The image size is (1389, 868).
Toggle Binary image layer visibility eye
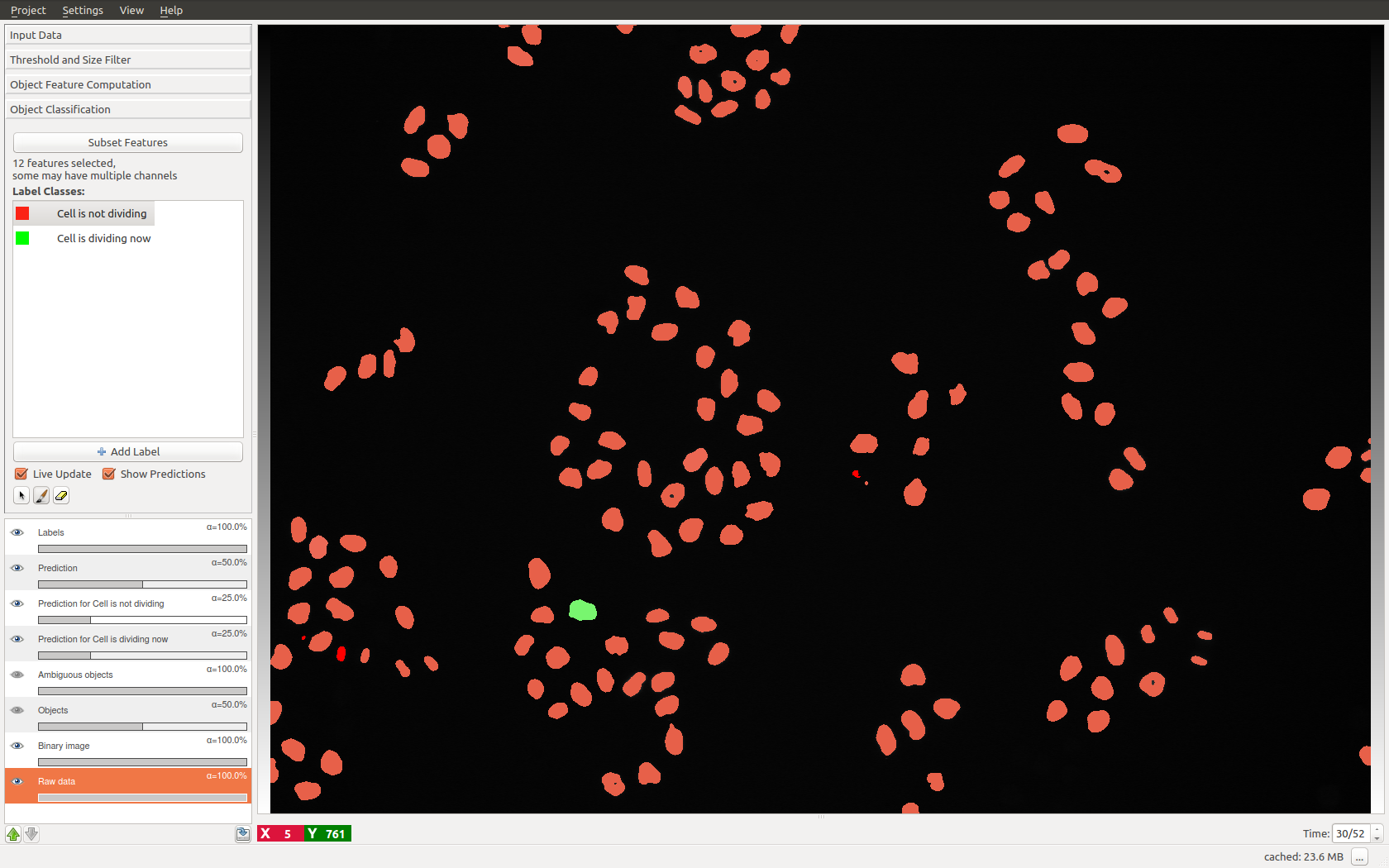click(x=17, y=746)
